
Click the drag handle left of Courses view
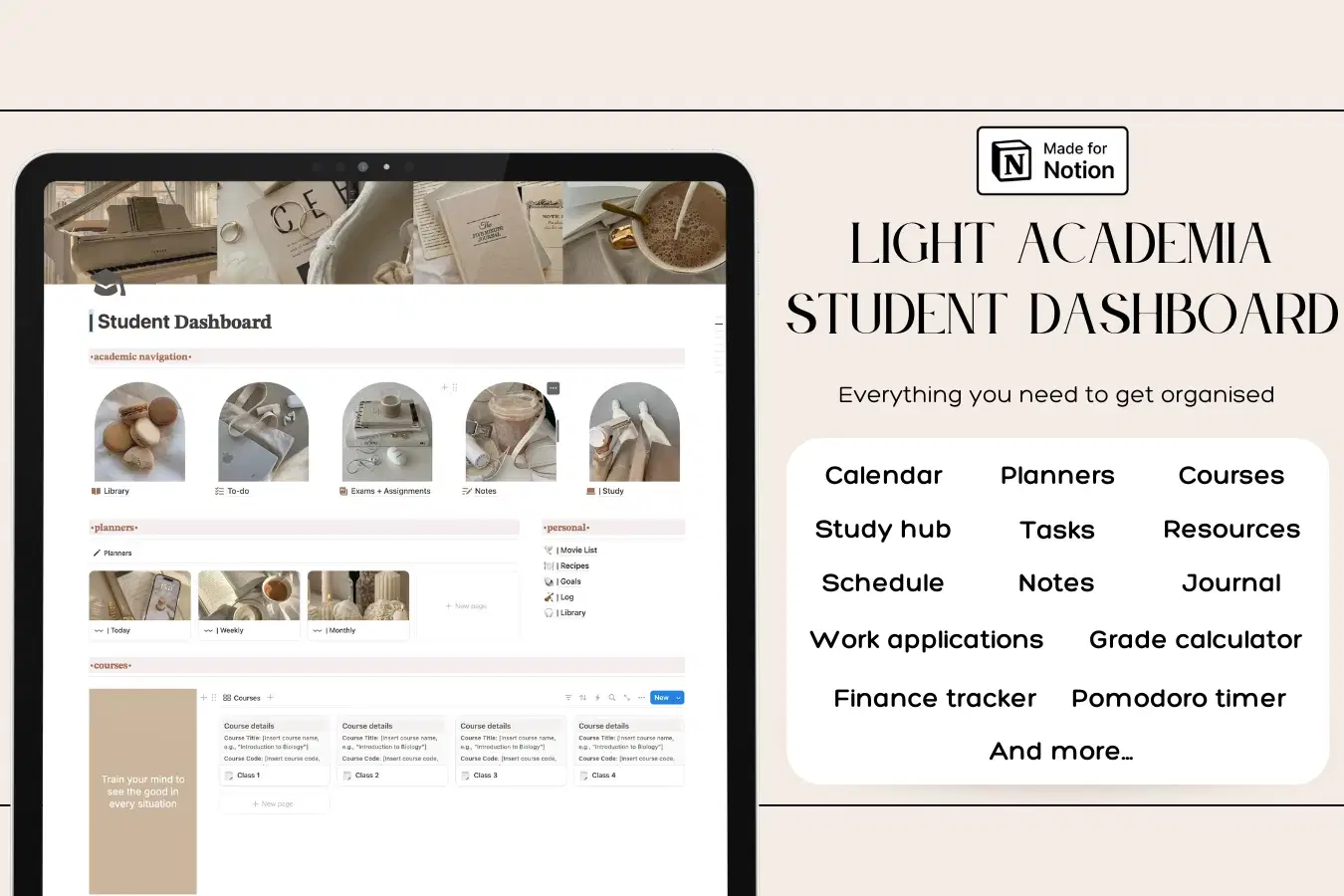click(x=213, y=698)
